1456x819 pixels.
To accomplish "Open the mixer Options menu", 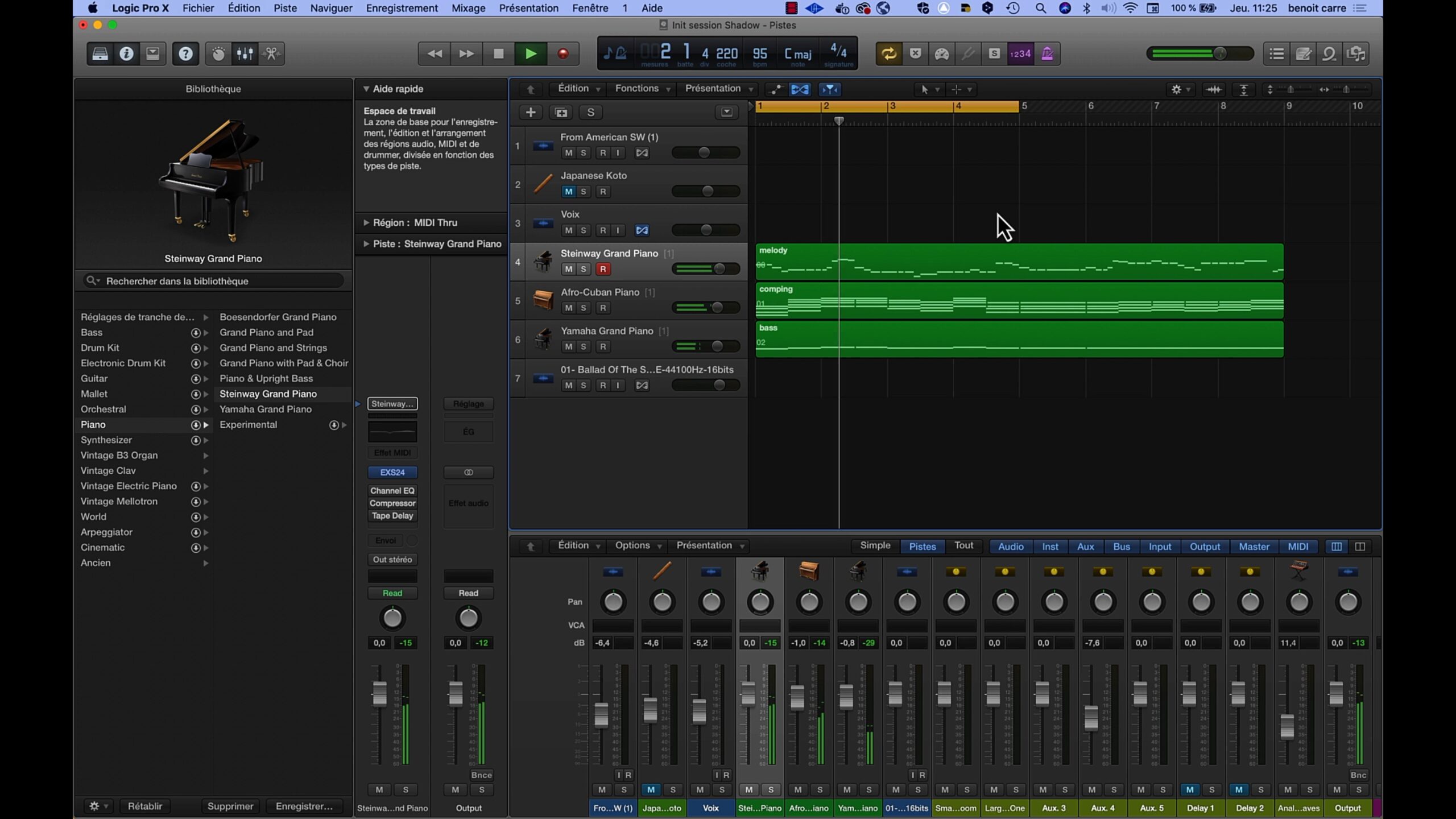I will pyautogui.click(x=638, y=545).
